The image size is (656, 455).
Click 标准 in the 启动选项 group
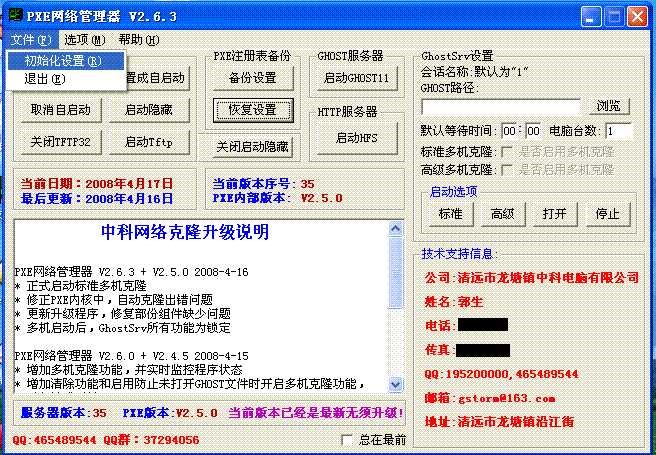point(451,214)
